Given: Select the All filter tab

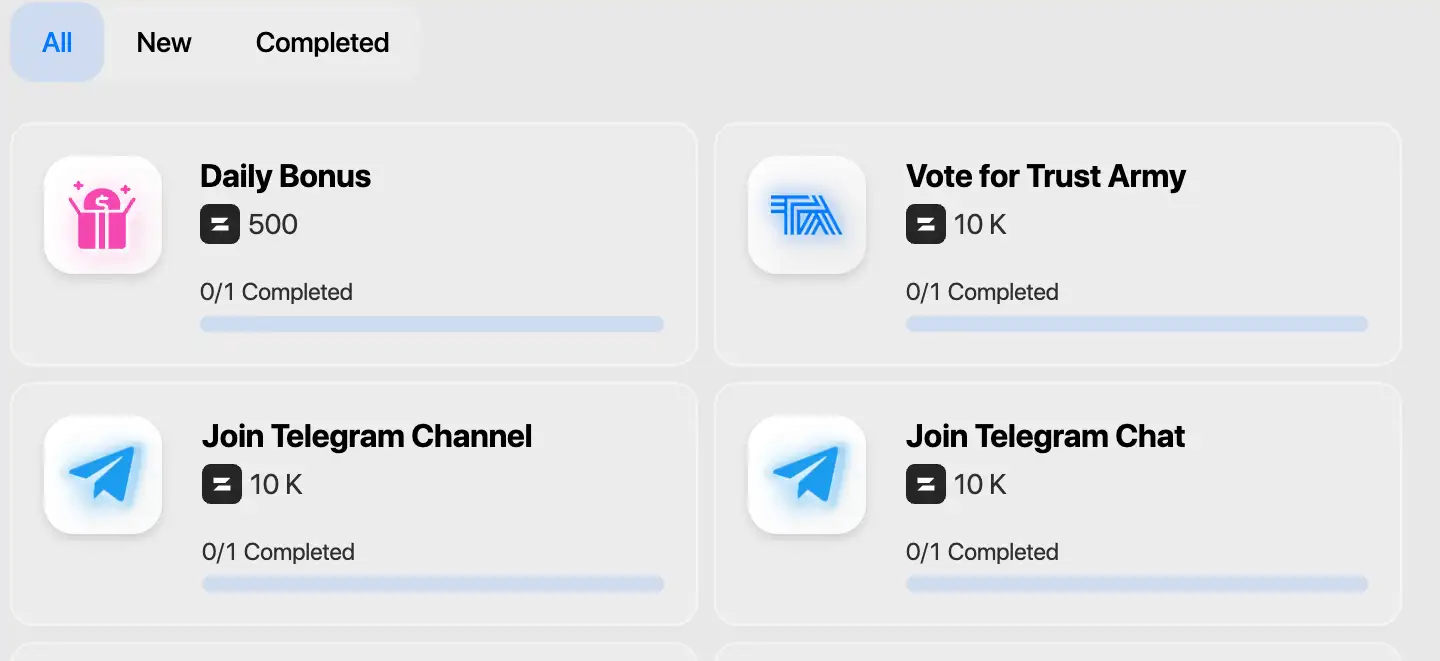Looking at the screenshot, I should tap(57, 43).
